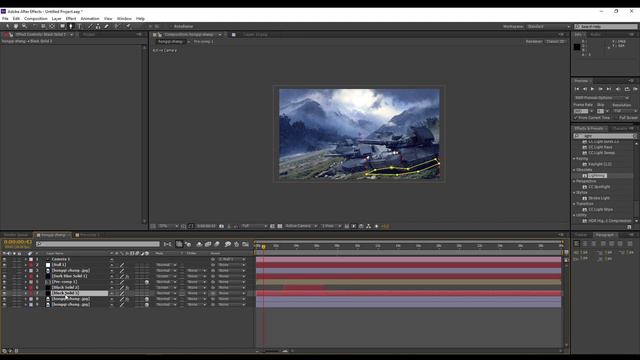The image size is (640, 360).
Task: Toggle Draft 3D in timeline
Action: pyautogui.click(x=188, y=244)
